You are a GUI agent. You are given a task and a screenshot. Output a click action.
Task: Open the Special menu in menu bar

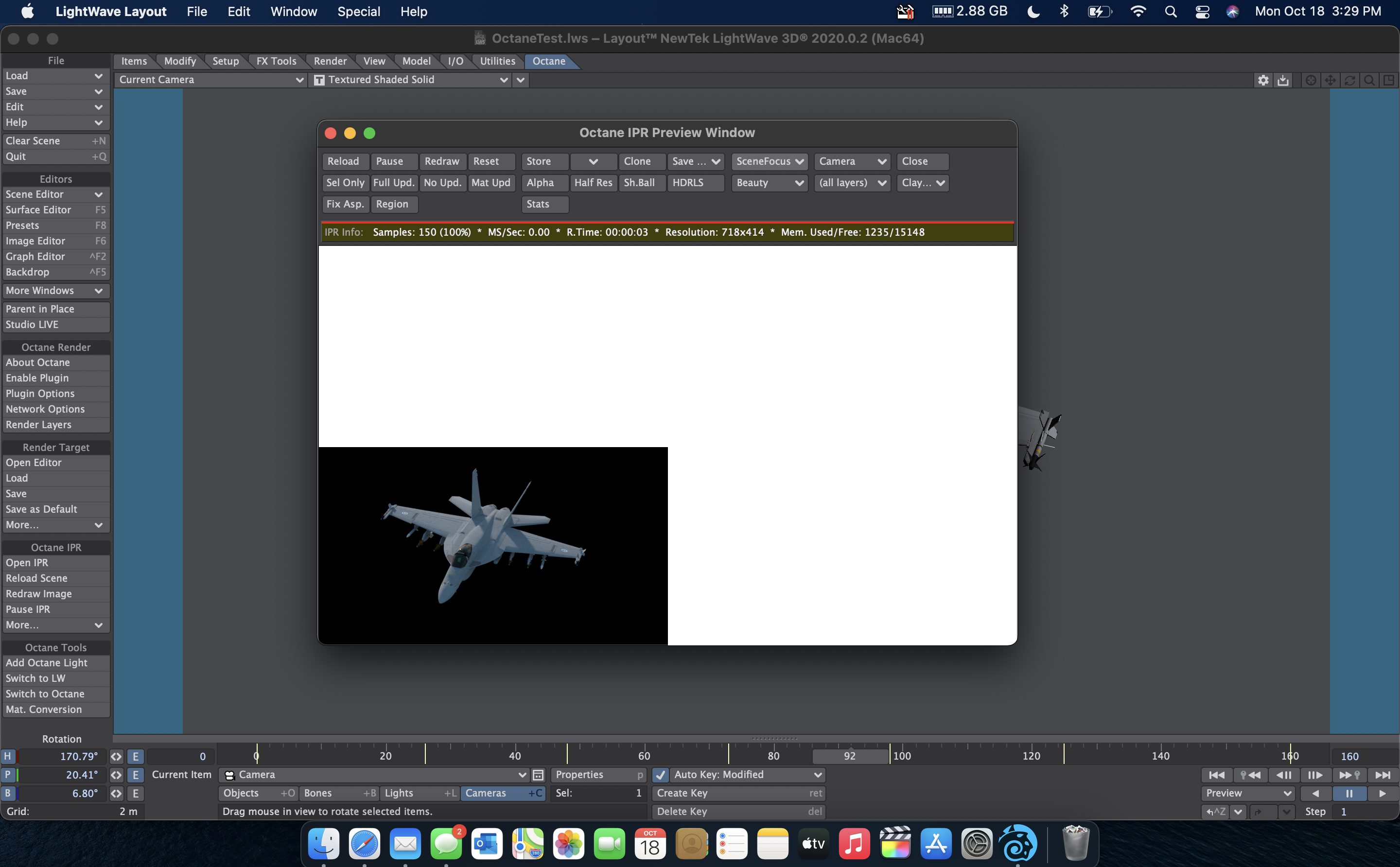point(358,12)
